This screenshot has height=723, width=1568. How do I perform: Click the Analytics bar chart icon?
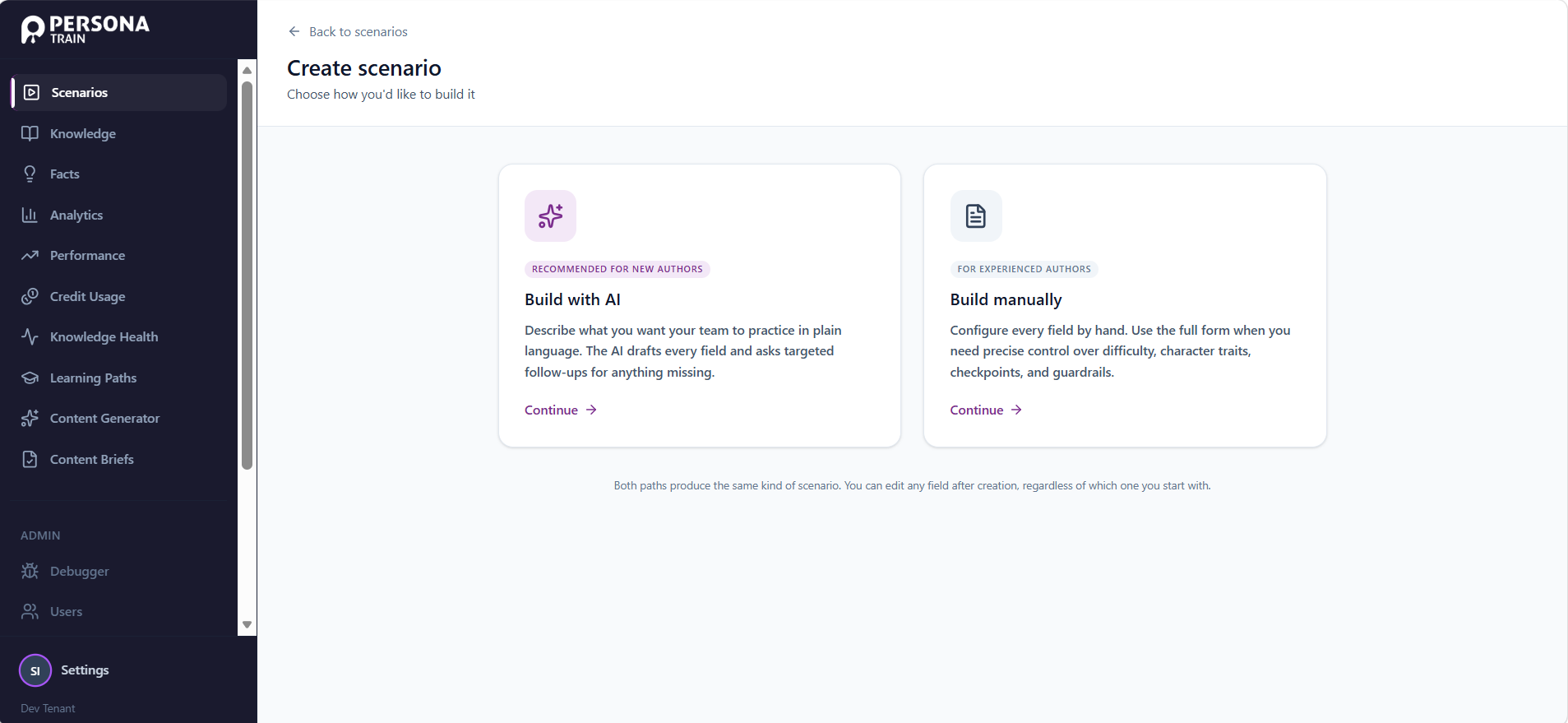(x=30, y=215)
